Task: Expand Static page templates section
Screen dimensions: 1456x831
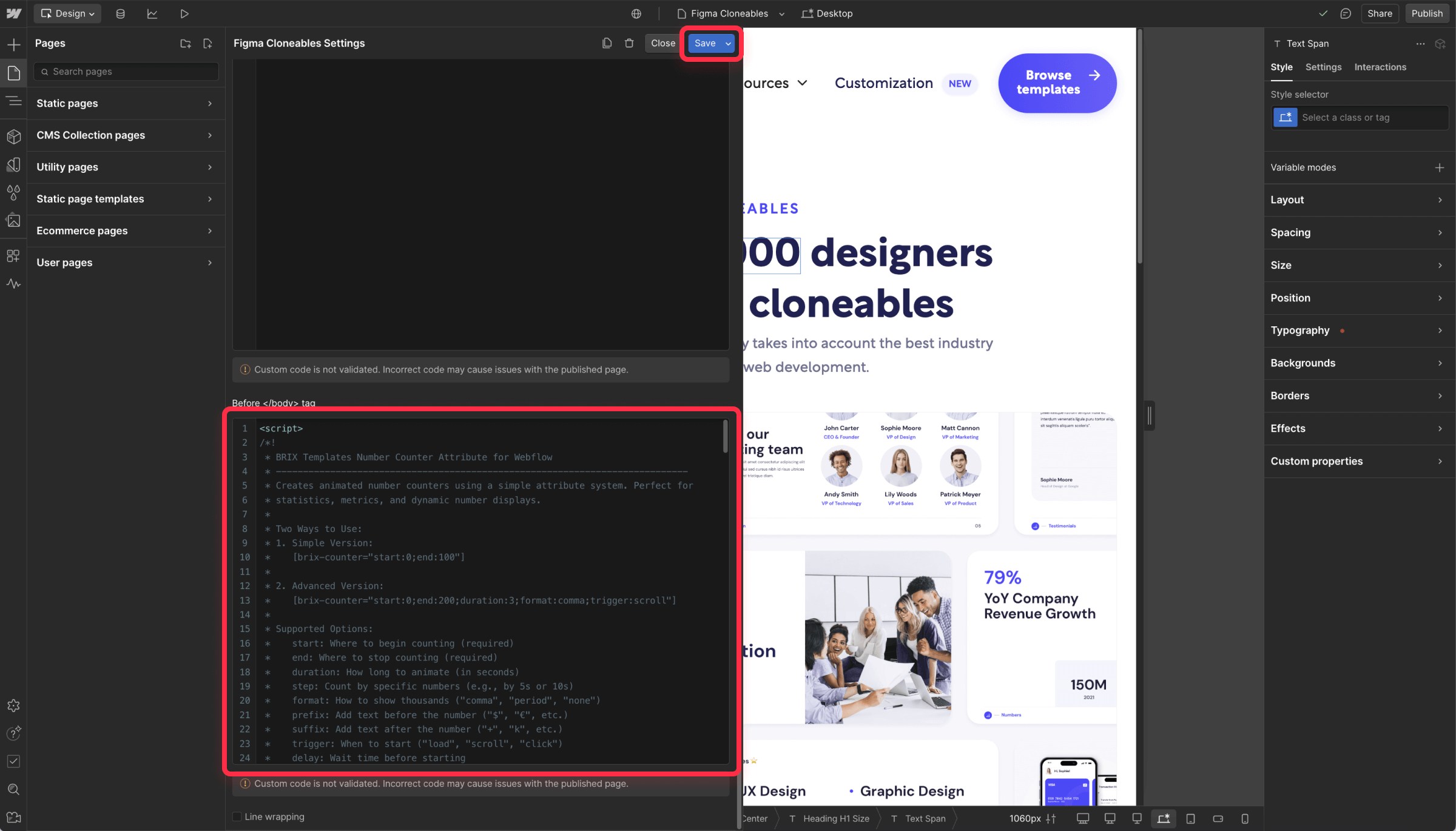Action: 126,199
